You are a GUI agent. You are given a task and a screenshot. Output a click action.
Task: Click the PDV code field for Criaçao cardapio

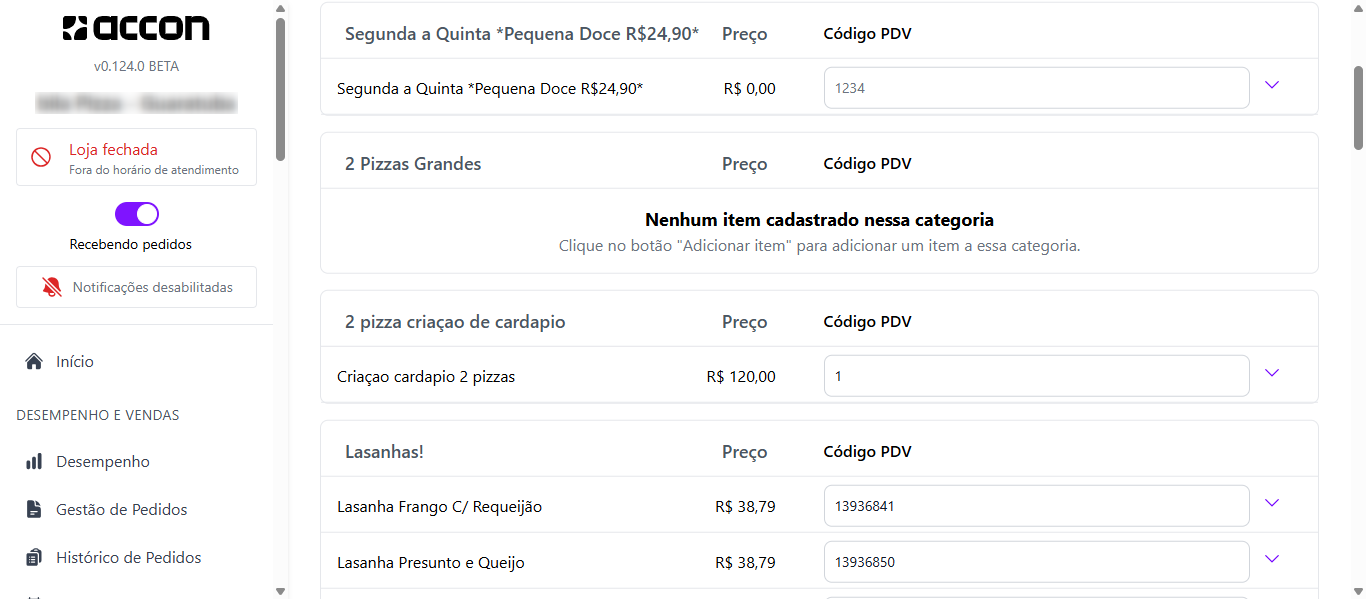coord(1036,376)
